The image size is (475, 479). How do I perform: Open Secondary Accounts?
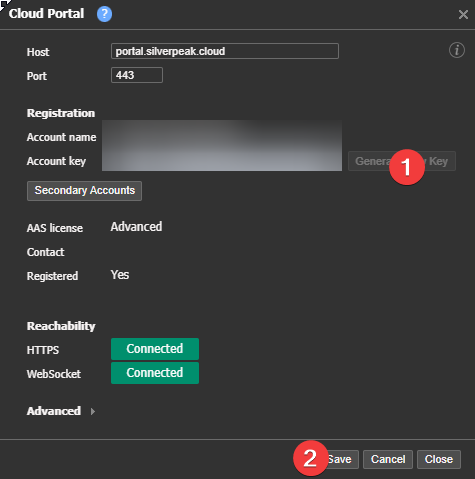pos(84,191)
